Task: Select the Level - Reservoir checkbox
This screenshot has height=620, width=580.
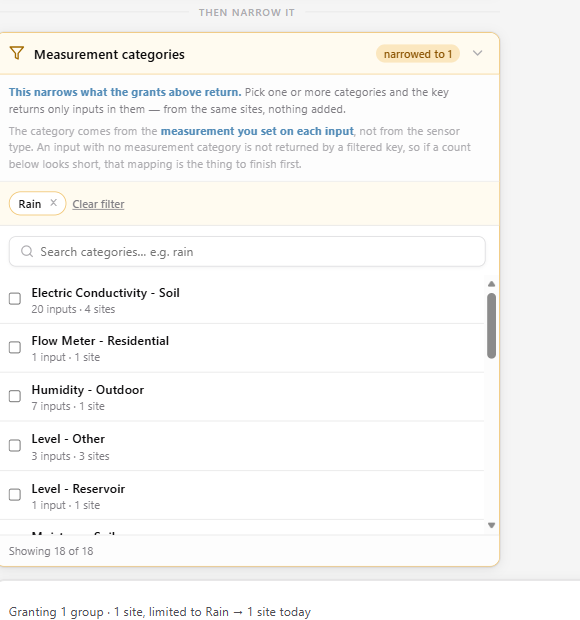Action: pyautogui.click(x=15, y=495)
